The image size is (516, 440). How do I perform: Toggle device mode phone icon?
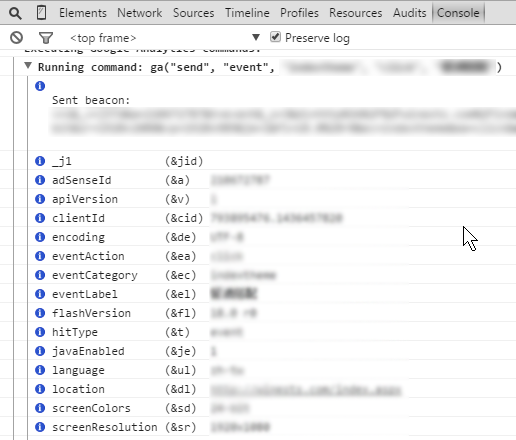pyautogui.click(x=42, y=13)
